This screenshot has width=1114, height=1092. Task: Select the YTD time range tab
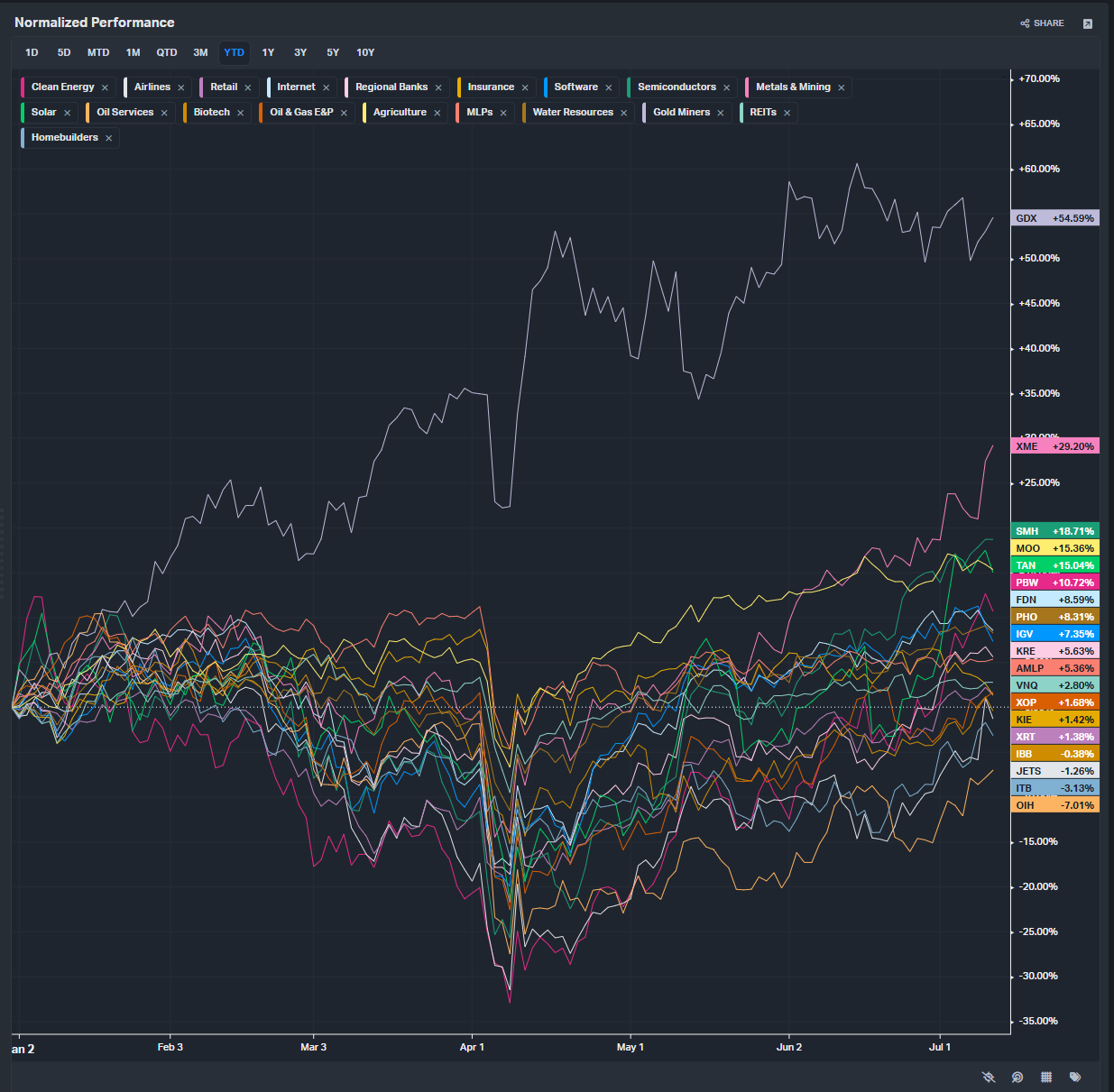234,52
